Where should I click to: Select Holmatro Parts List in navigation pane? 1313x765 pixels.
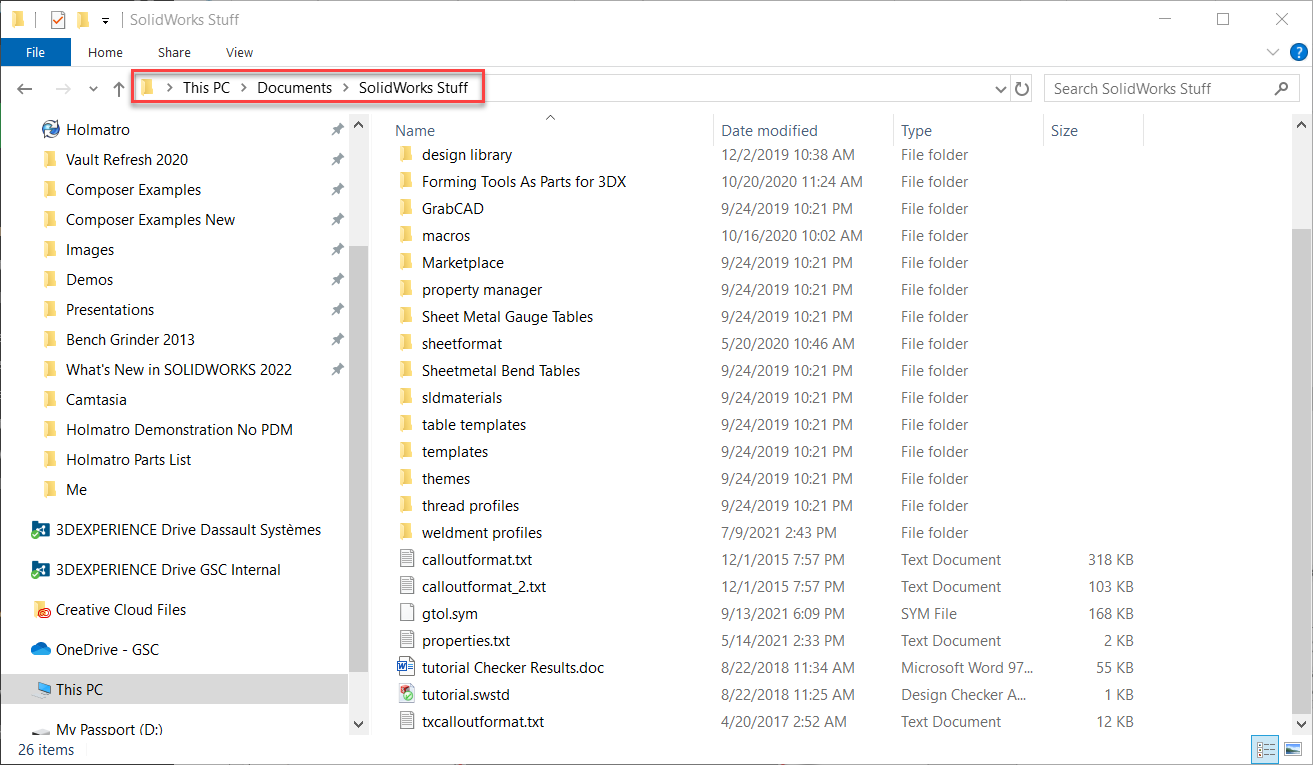pyautogui.click(x=128, y=459)
